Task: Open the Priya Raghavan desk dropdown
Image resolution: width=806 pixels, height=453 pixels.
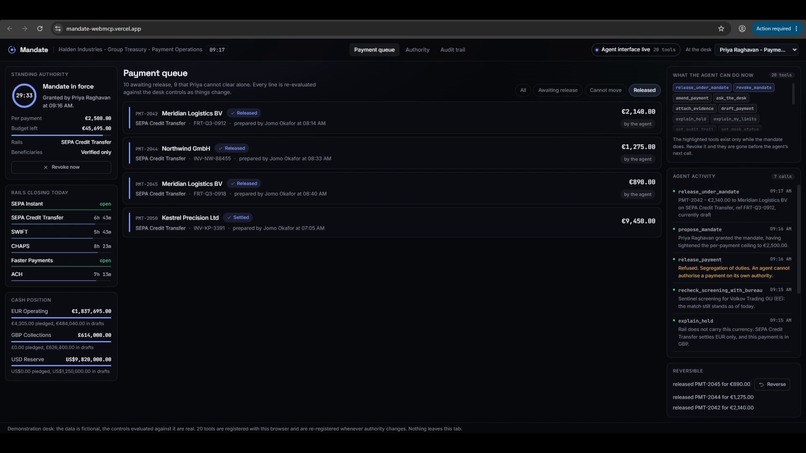Action: click(758, 50)
